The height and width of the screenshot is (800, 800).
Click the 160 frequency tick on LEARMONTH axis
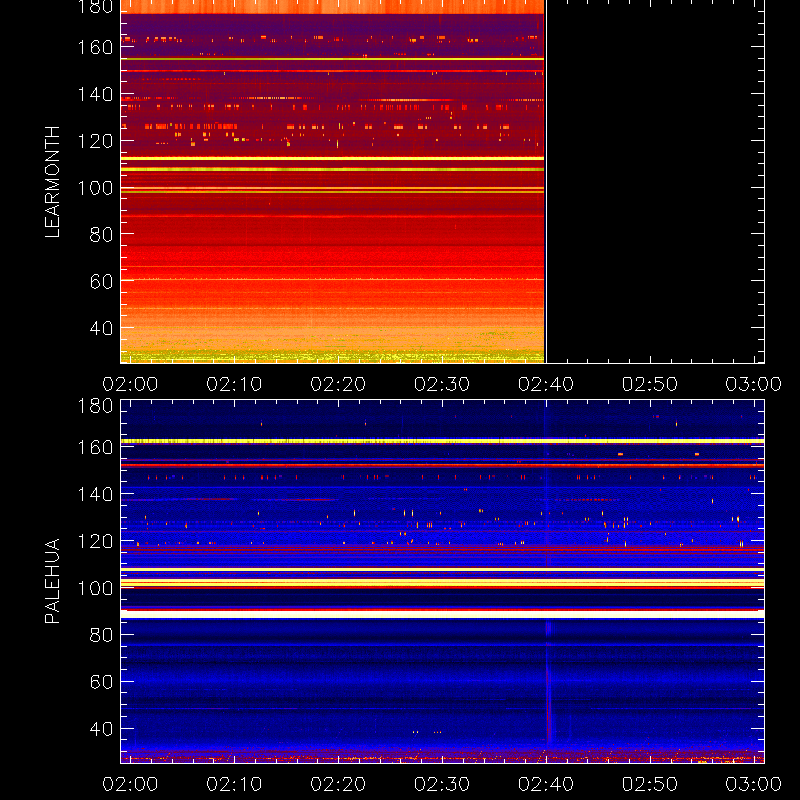[x=95, y=47]
